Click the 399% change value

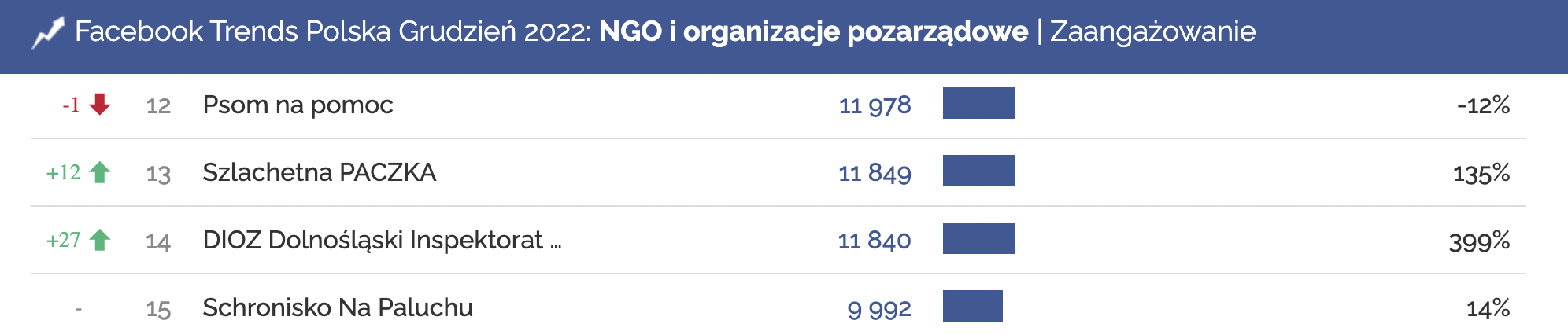tap(1479, 241)
